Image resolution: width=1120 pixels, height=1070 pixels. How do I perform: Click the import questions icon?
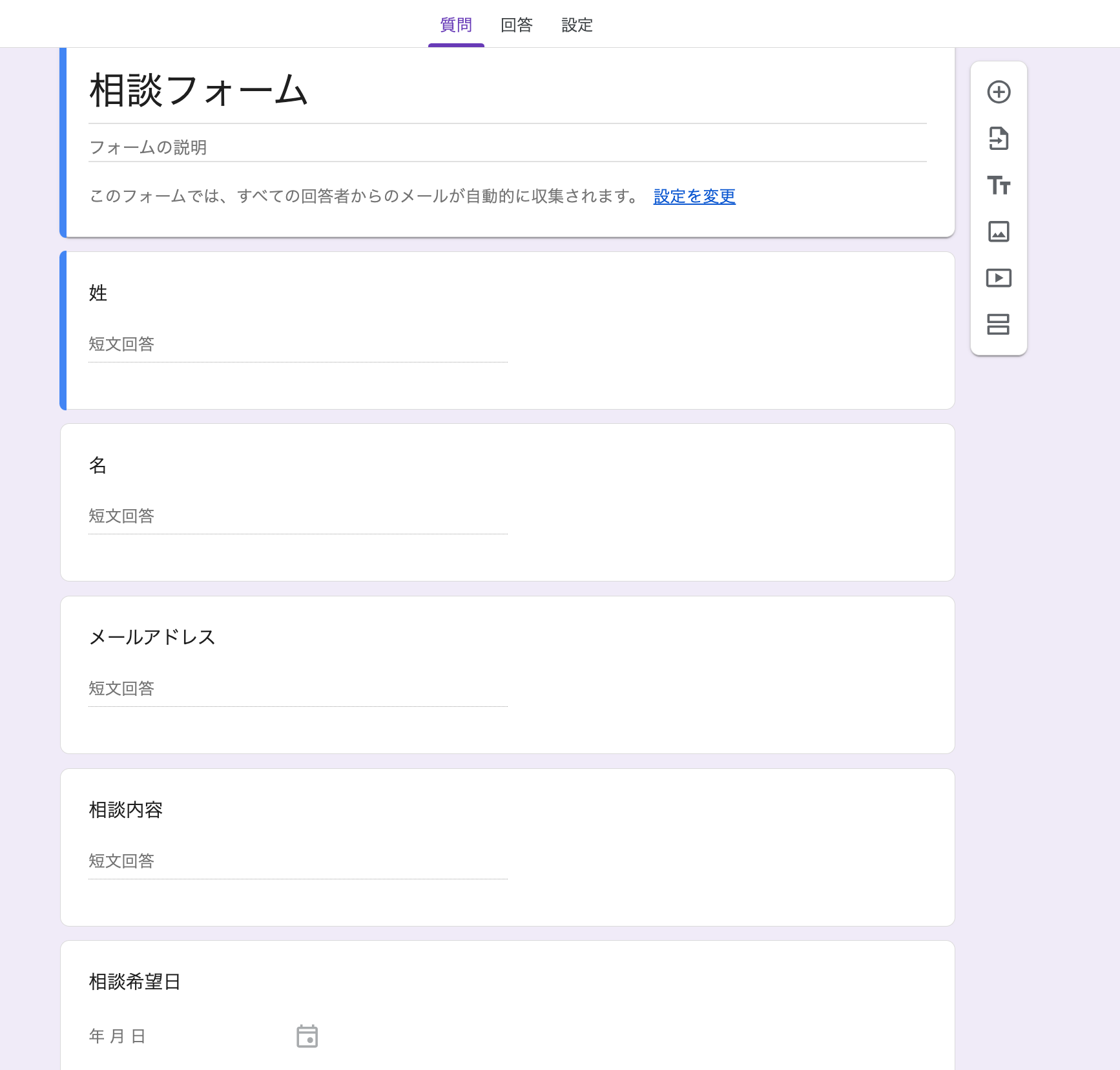click(999, 139)
